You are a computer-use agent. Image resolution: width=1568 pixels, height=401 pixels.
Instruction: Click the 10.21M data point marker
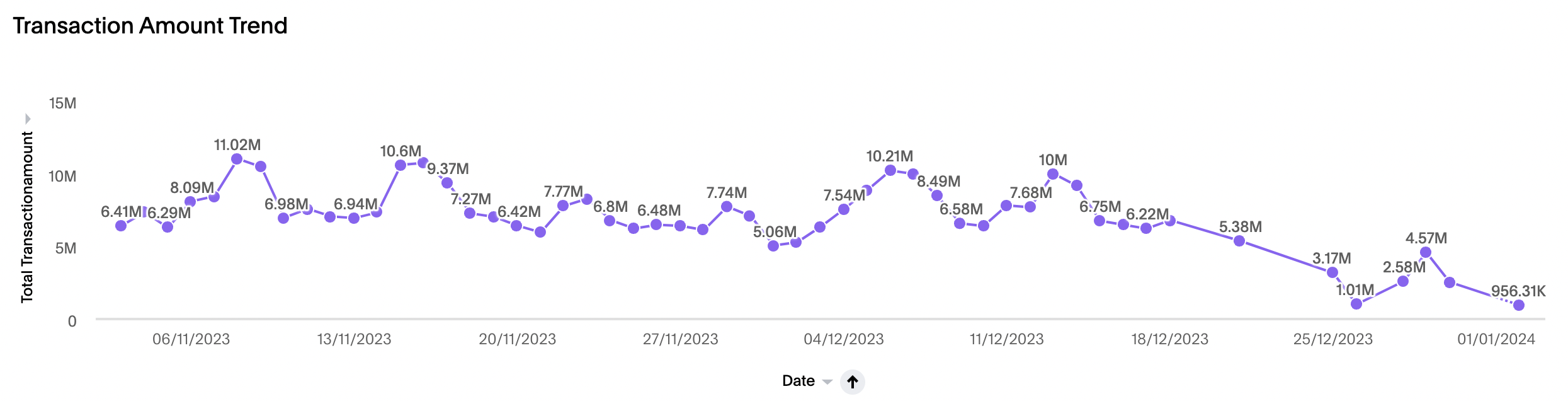(x=890, y=170)
